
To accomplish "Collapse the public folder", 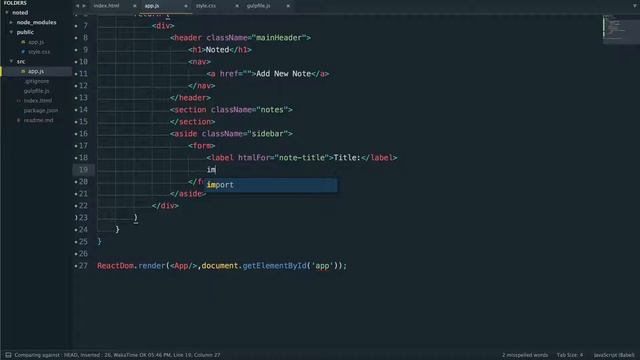I will [11, 32].
